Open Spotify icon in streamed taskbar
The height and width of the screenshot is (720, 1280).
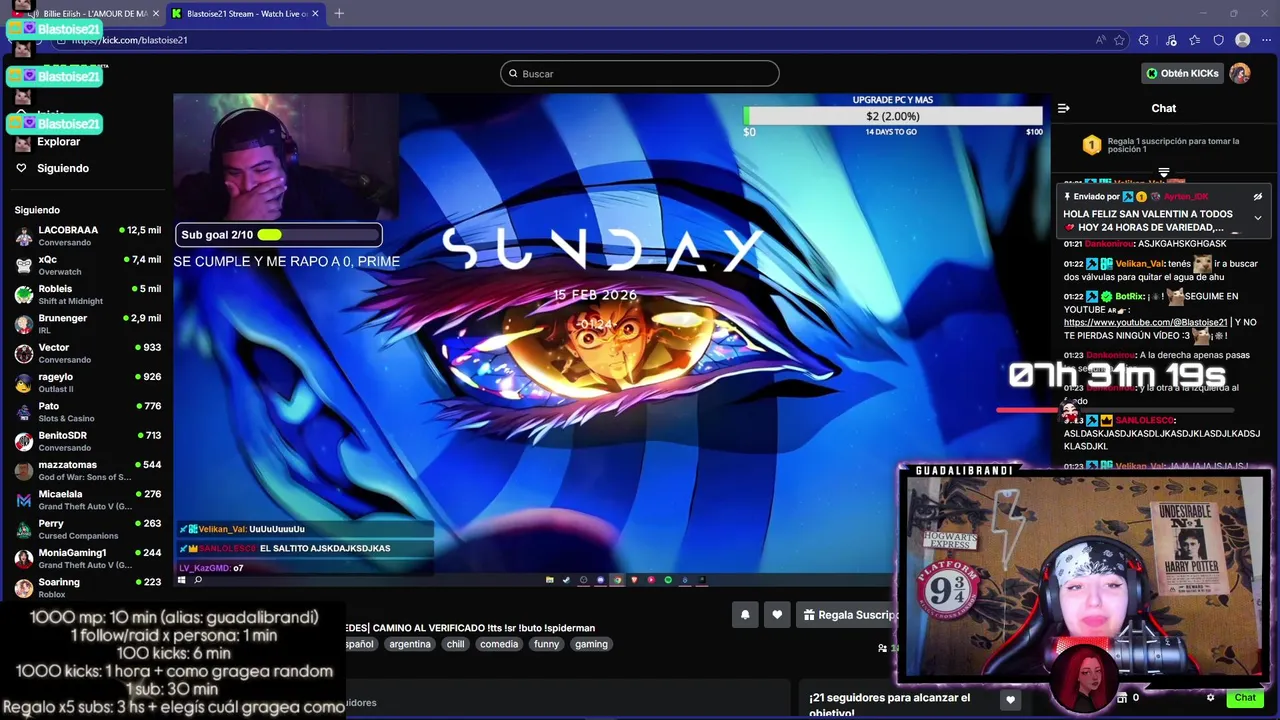coord(668,580)
